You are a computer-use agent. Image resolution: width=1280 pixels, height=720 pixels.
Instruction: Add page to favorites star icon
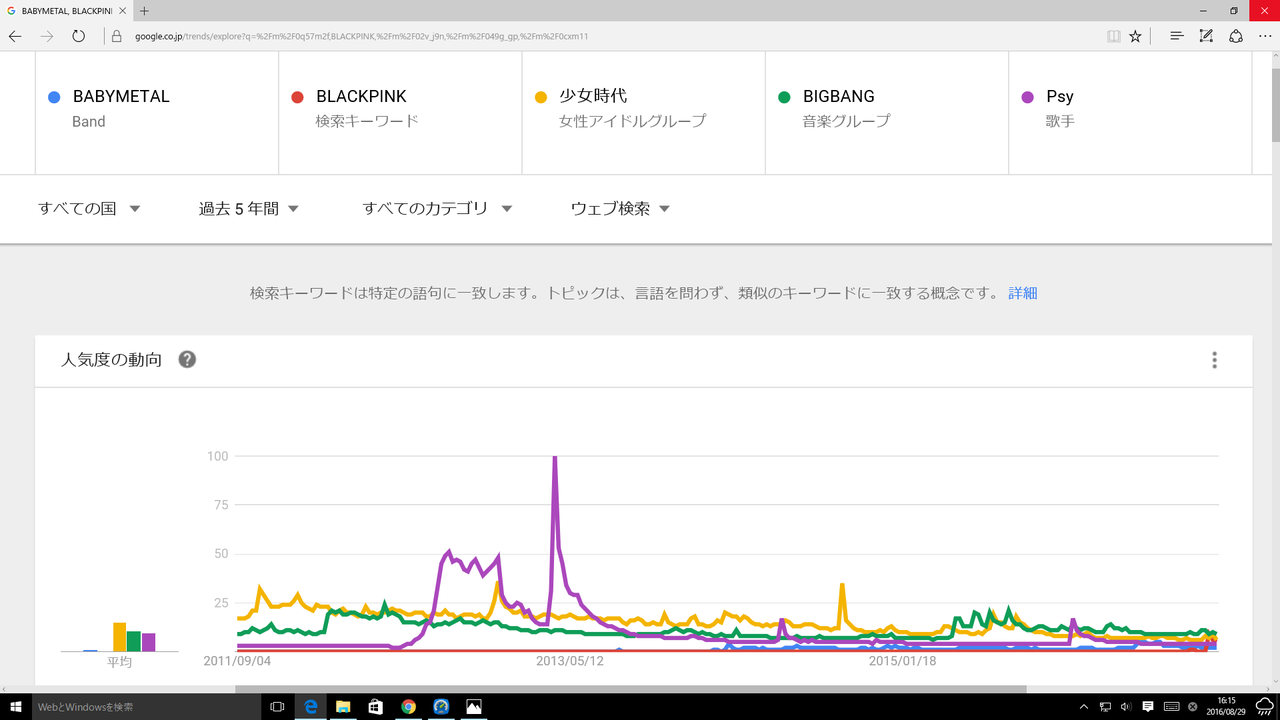click(1135, 36)
